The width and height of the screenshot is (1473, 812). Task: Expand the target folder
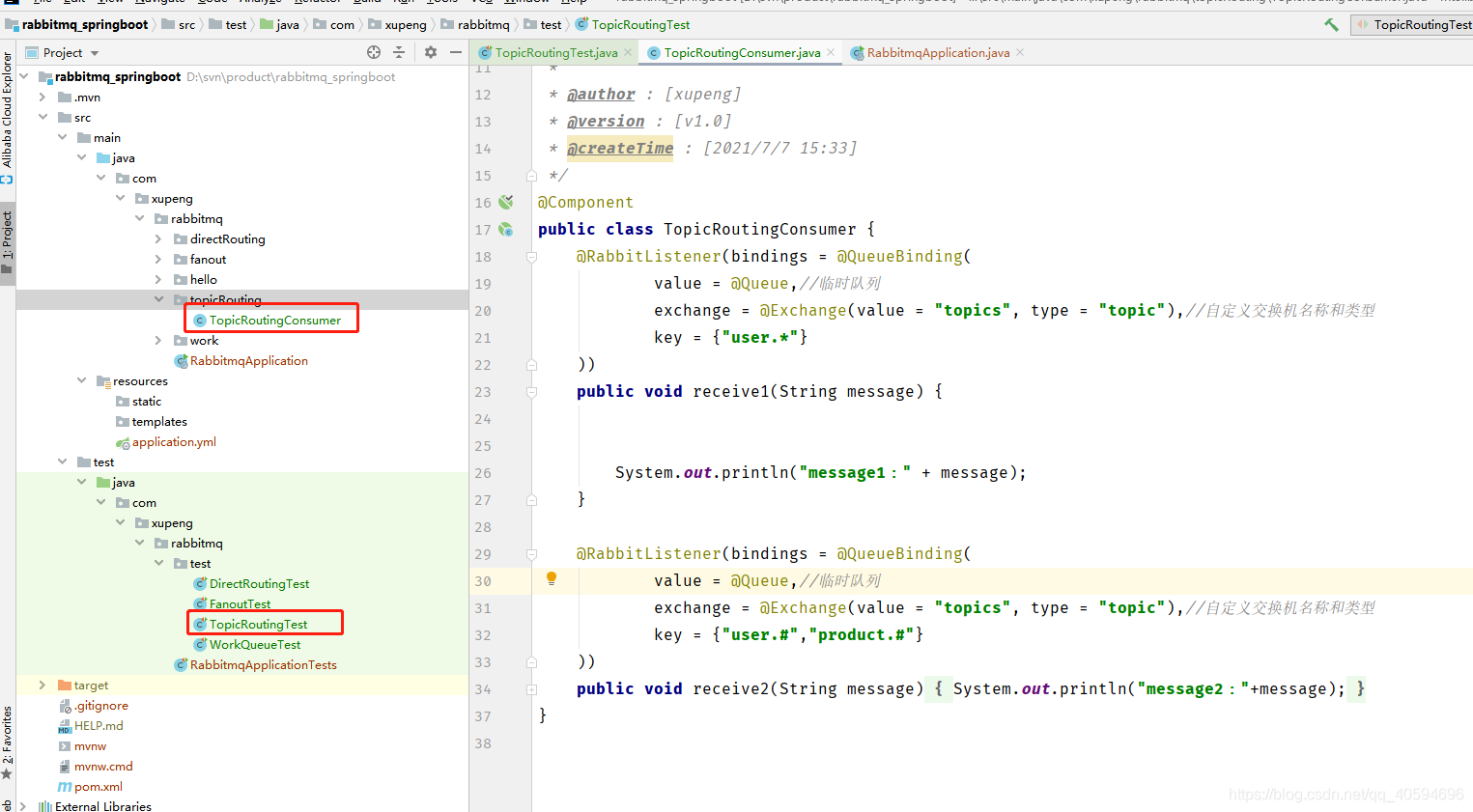pyautogui.click(x=42, y=686)
